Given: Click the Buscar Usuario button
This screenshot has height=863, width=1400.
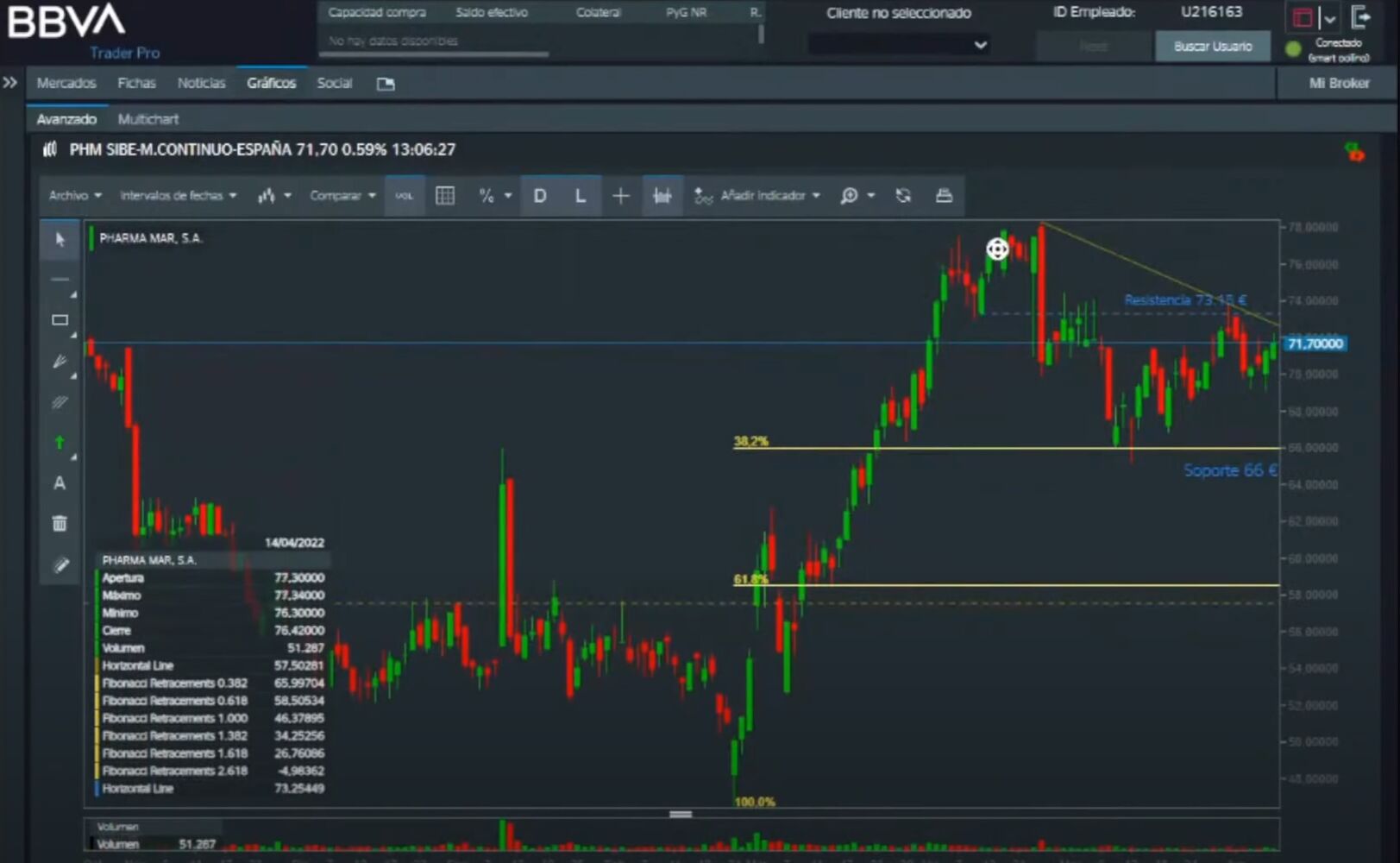Looking at the screenshot, I should coord(1213,47).
